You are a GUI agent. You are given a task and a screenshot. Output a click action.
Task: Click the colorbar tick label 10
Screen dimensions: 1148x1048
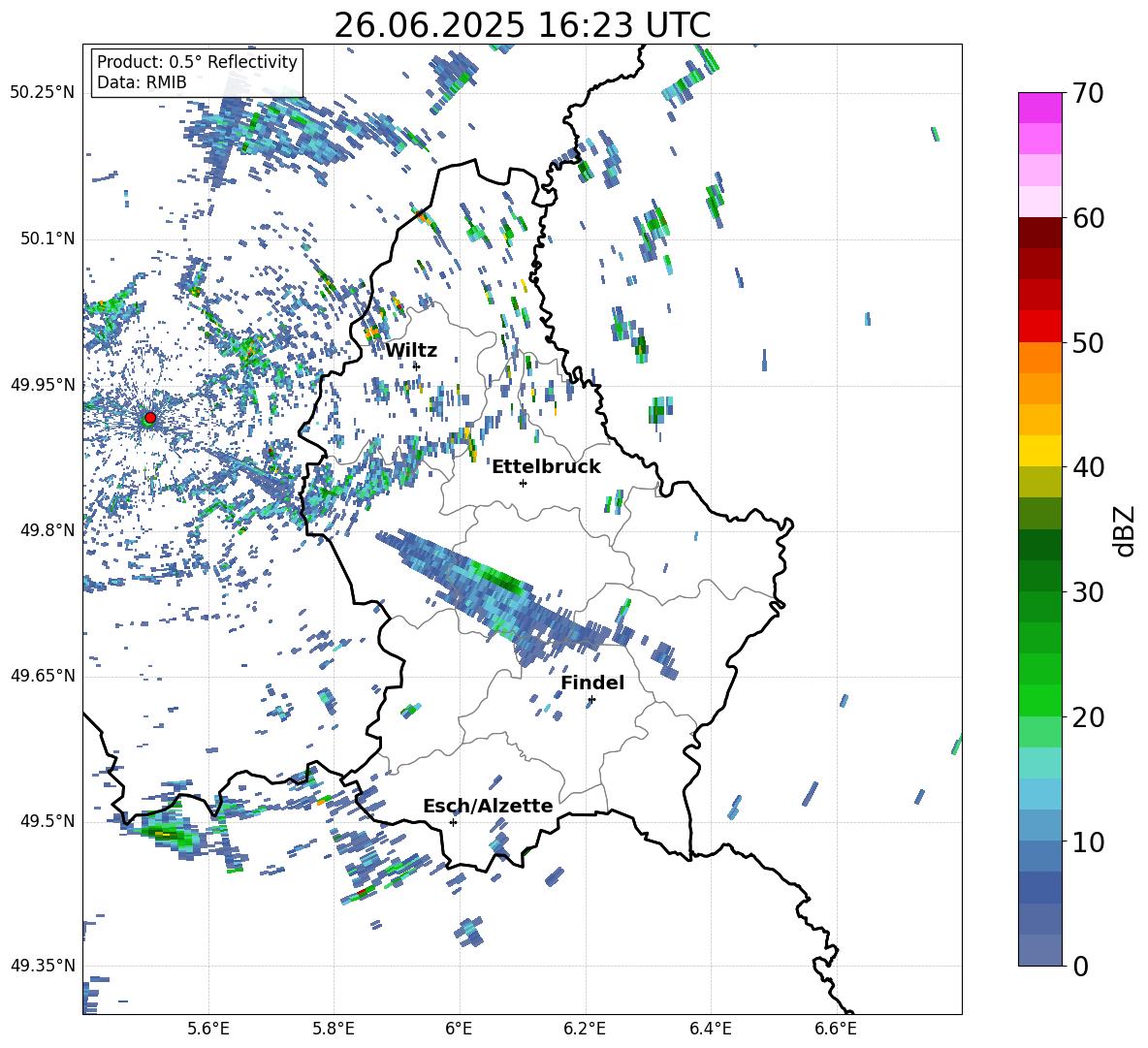click(x=1089, y=842)
